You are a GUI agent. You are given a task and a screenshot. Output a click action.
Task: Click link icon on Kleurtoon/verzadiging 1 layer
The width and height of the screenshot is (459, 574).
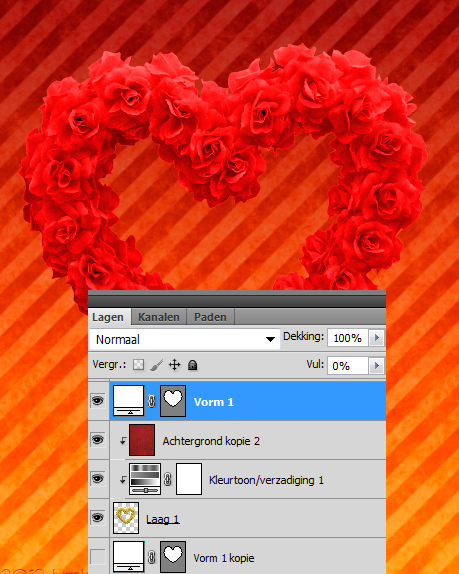[168, 479]
